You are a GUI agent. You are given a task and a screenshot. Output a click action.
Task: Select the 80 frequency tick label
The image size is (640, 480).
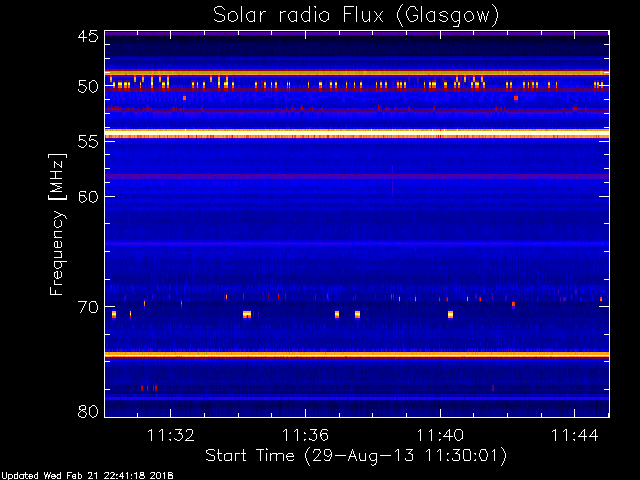click(x=88, y=411)
